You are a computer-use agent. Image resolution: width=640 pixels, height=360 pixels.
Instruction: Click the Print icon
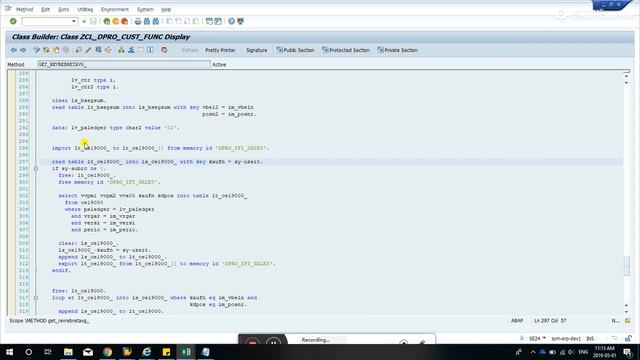tap(138, 21)
